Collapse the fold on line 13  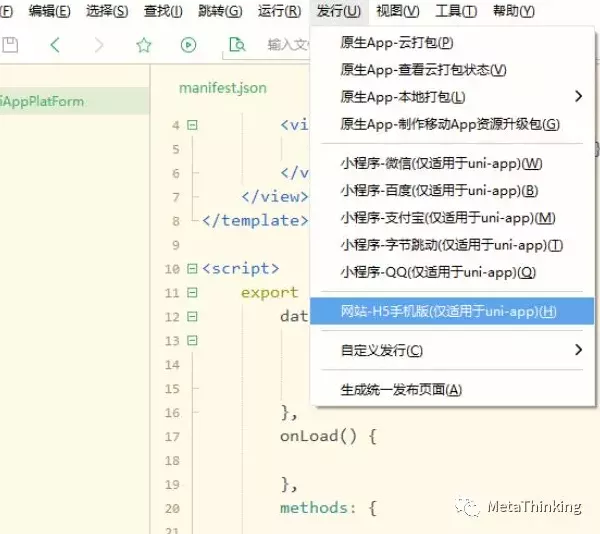pyautogui.click(x=192, y=340)
